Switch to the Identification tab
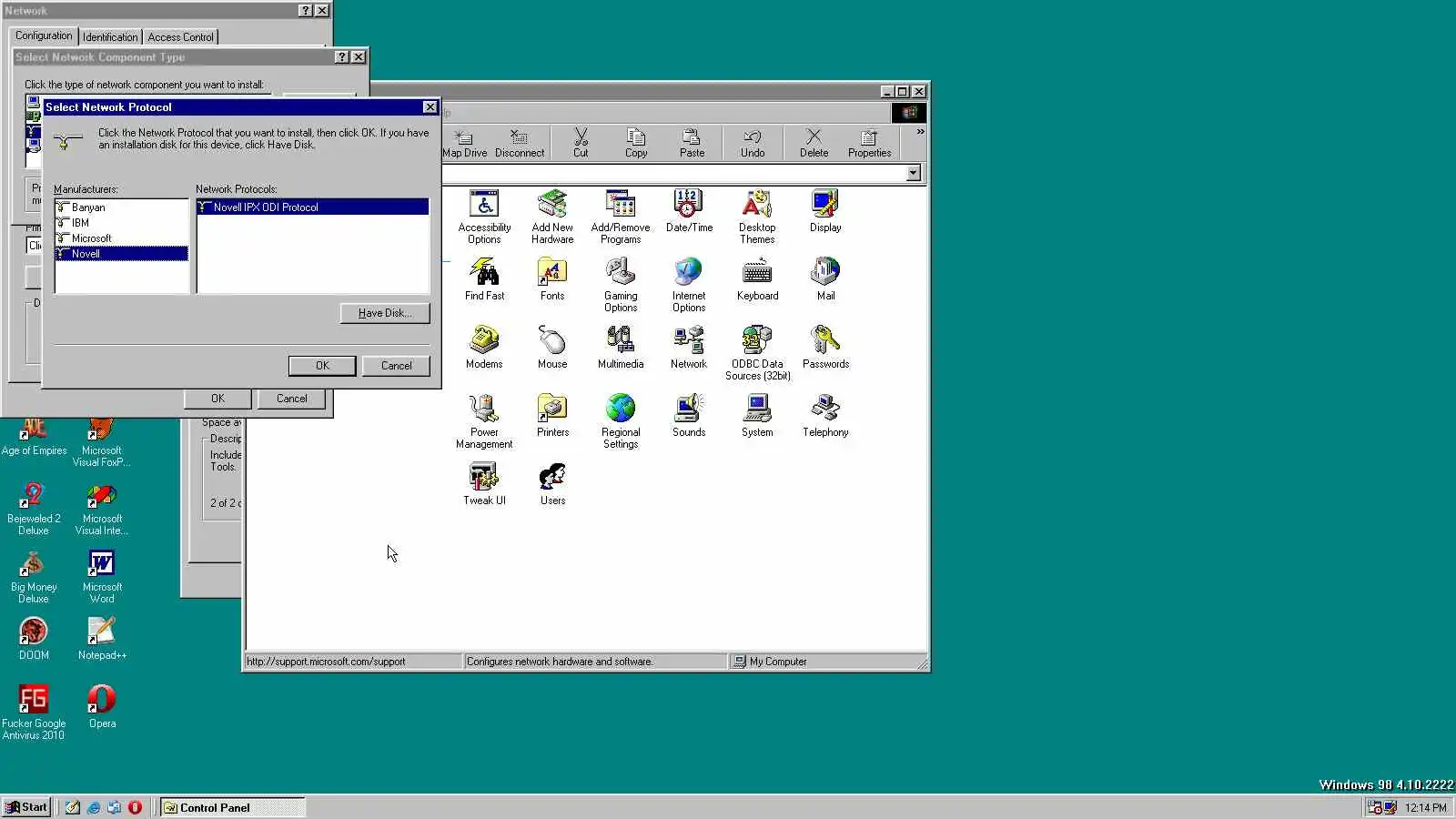This screenshot has width=1456, height=819. click(x=110, y=37)
